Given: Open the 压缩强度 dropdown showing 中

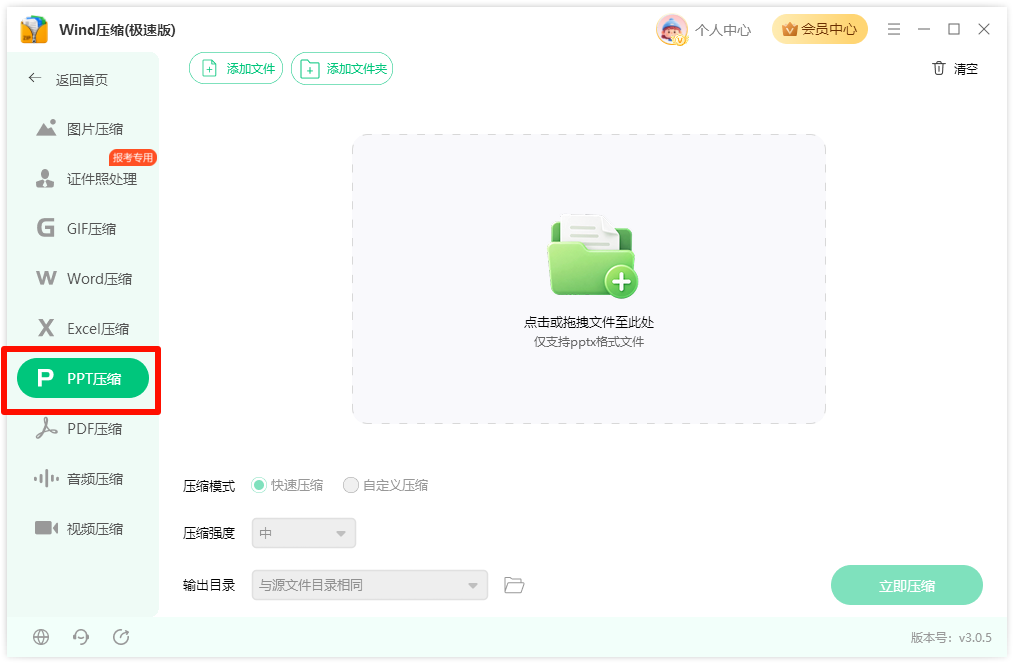Looking at the screenshot, I should 304,533.
